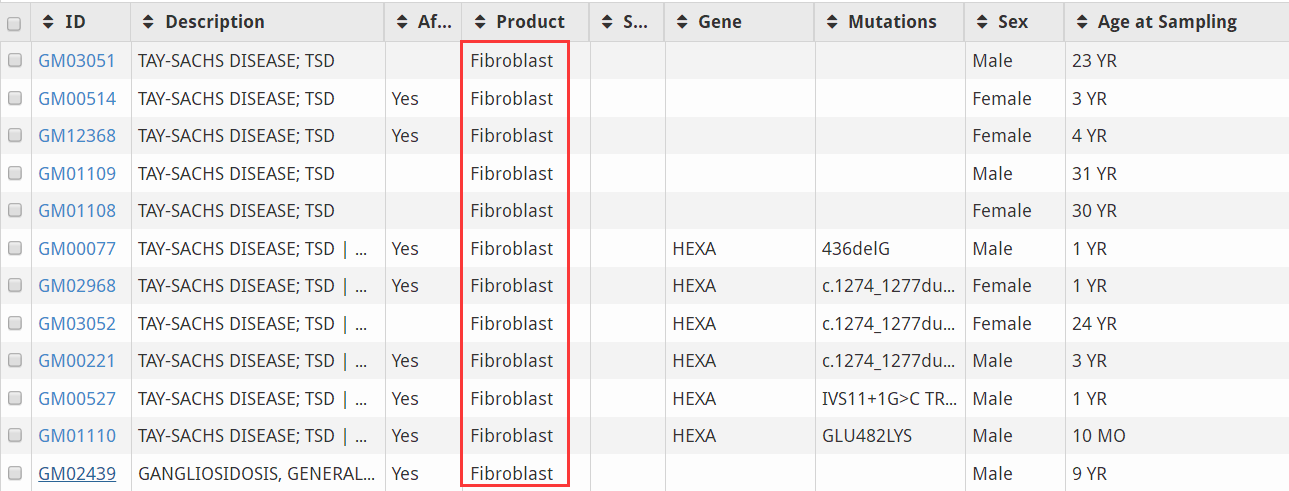Open sample link GM00514
This screenshot has height=491, width=1289.
pyautogui.click(x=77, y=98)
